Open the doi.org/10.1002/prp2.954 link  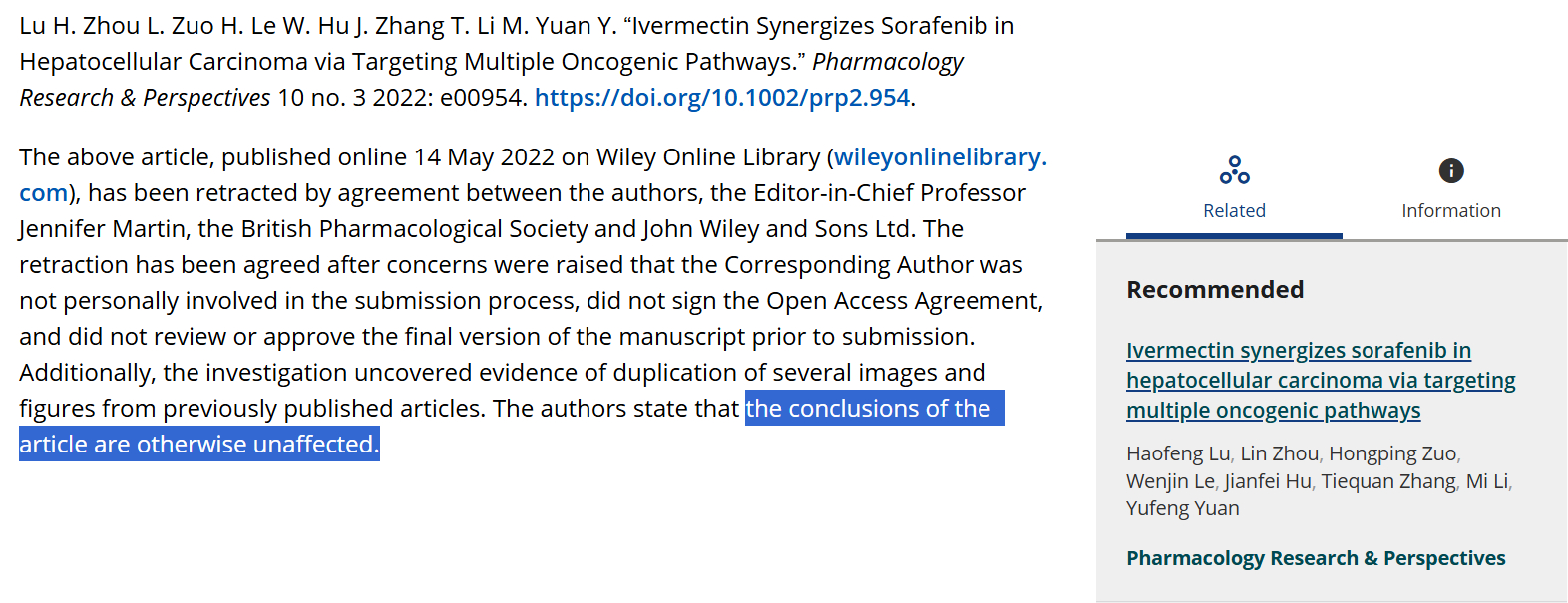click(722, 98)
